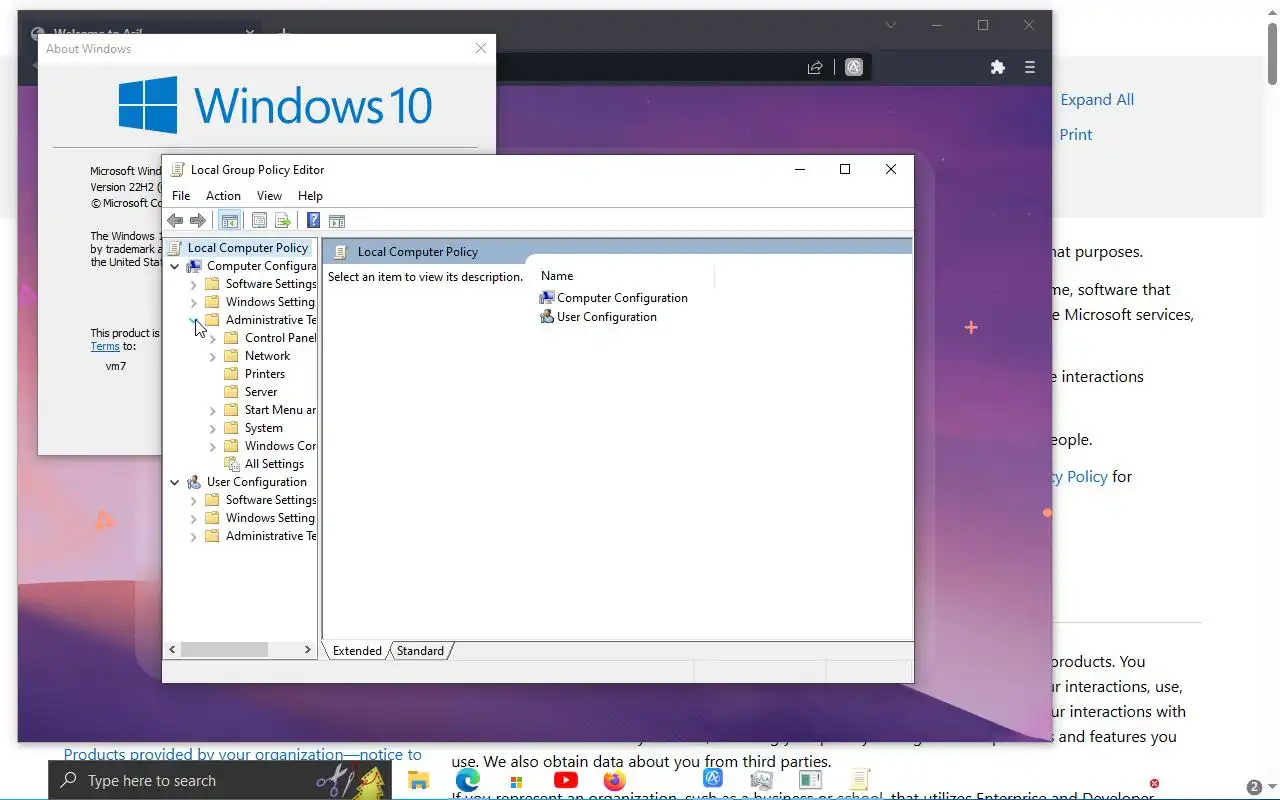This screenshot has height=800, width=1280.
Task: Launch Microsoft Edge from the taskbar
Action: 467,780
